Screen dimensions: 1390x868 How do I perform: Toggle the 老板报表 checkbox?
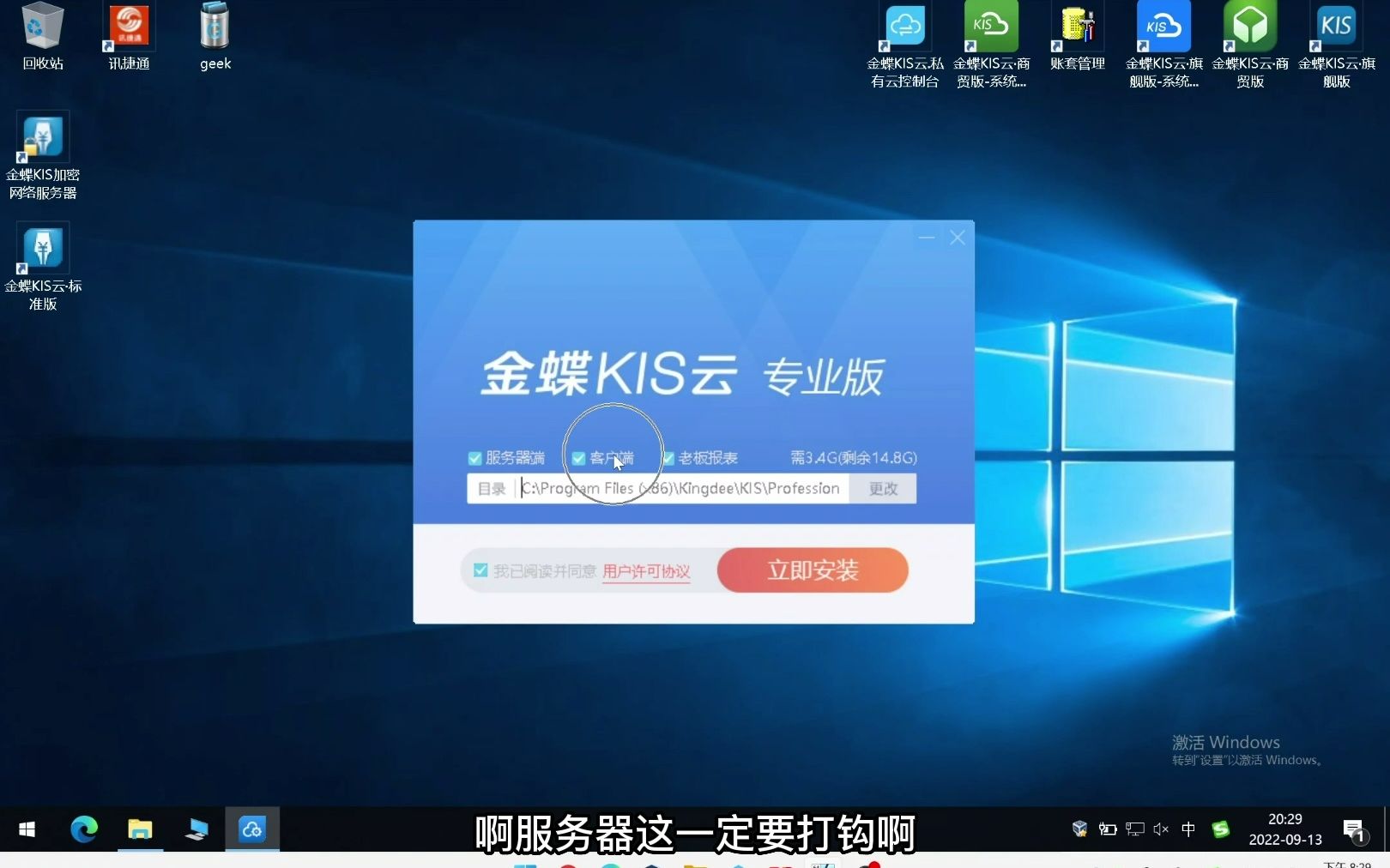click(x=668, y=458)
